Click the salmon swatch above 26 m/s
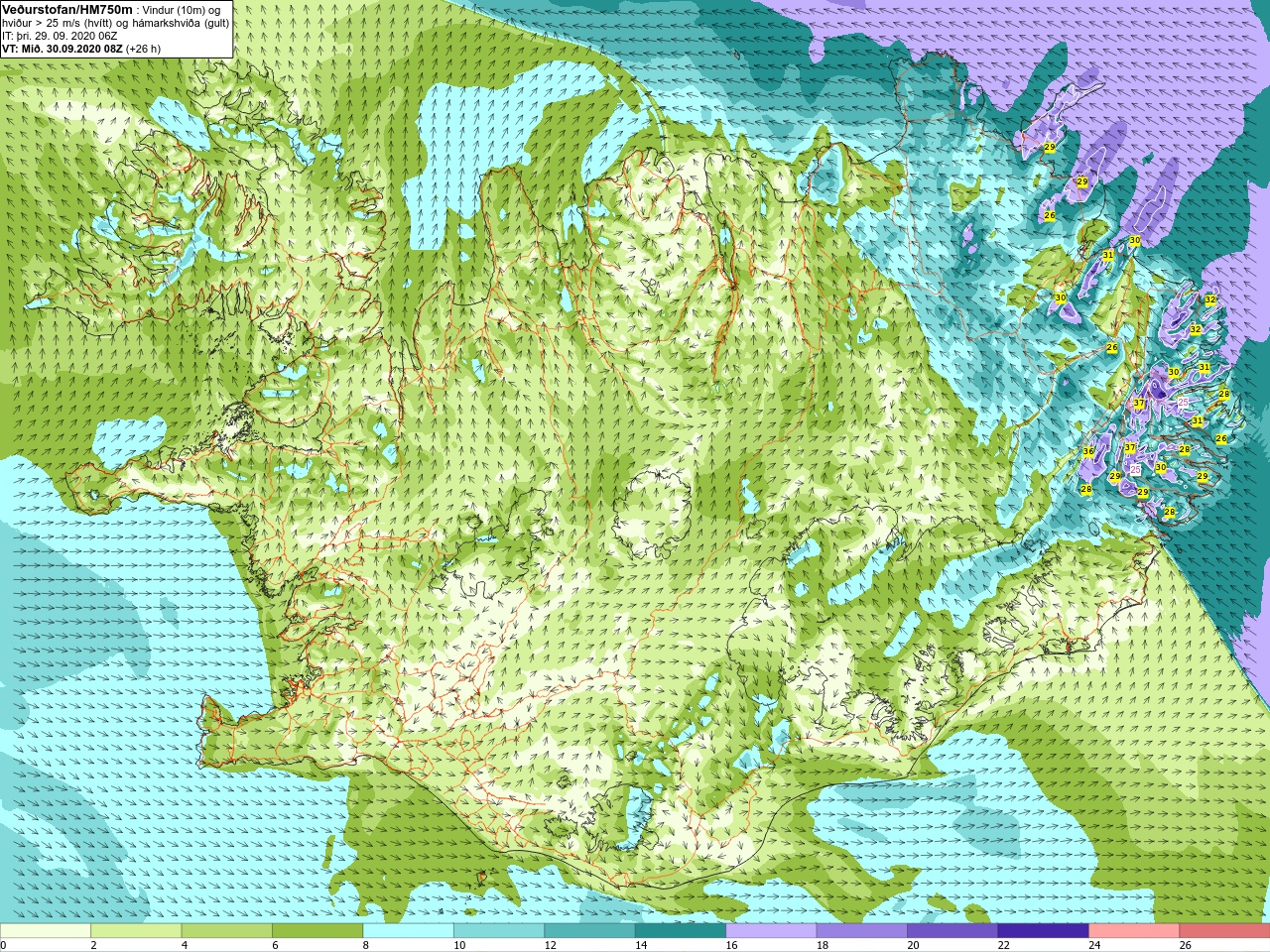 point(1224,931)
